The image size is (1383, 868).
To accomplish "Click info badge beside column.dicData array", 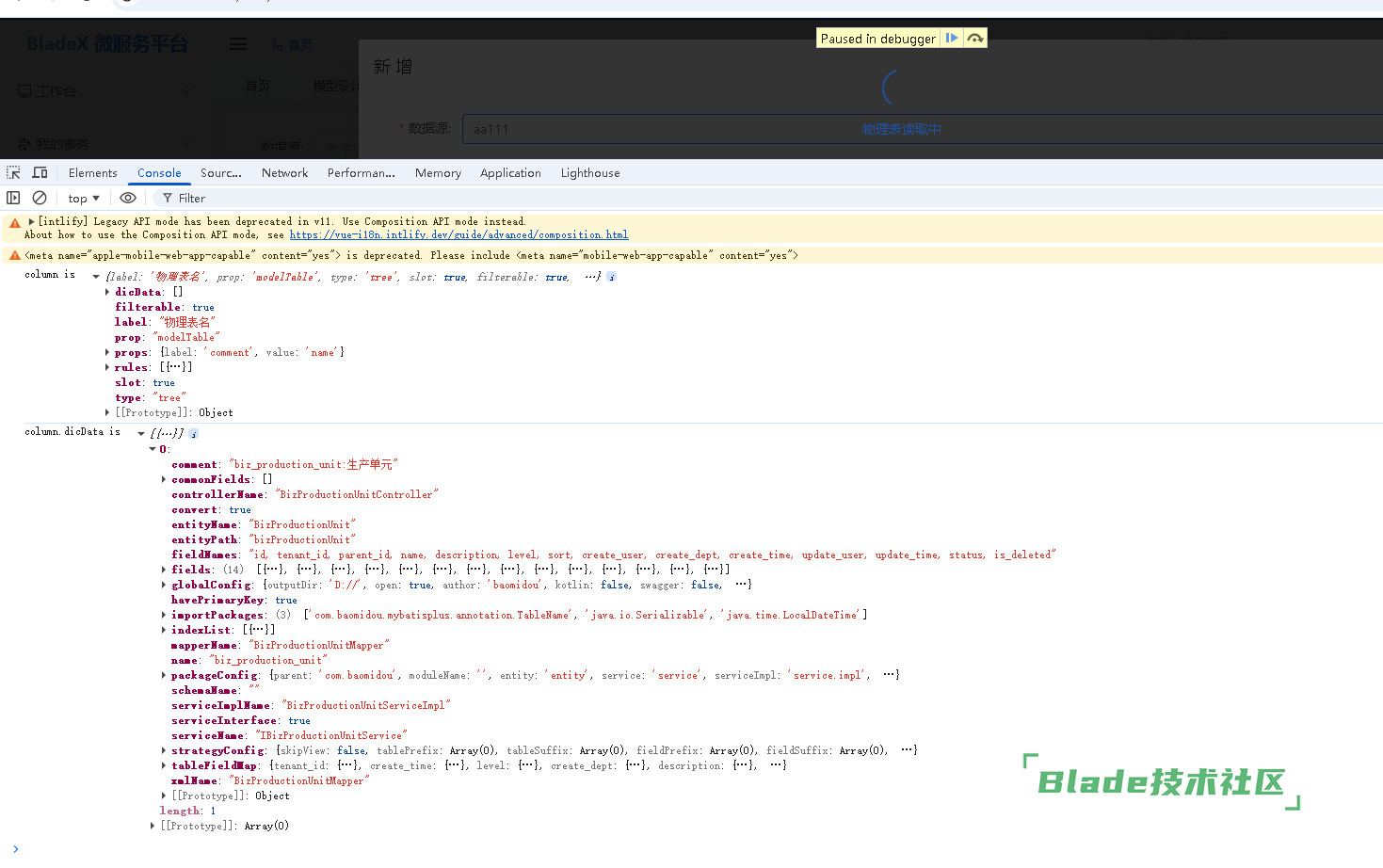I will pos(193,434).
